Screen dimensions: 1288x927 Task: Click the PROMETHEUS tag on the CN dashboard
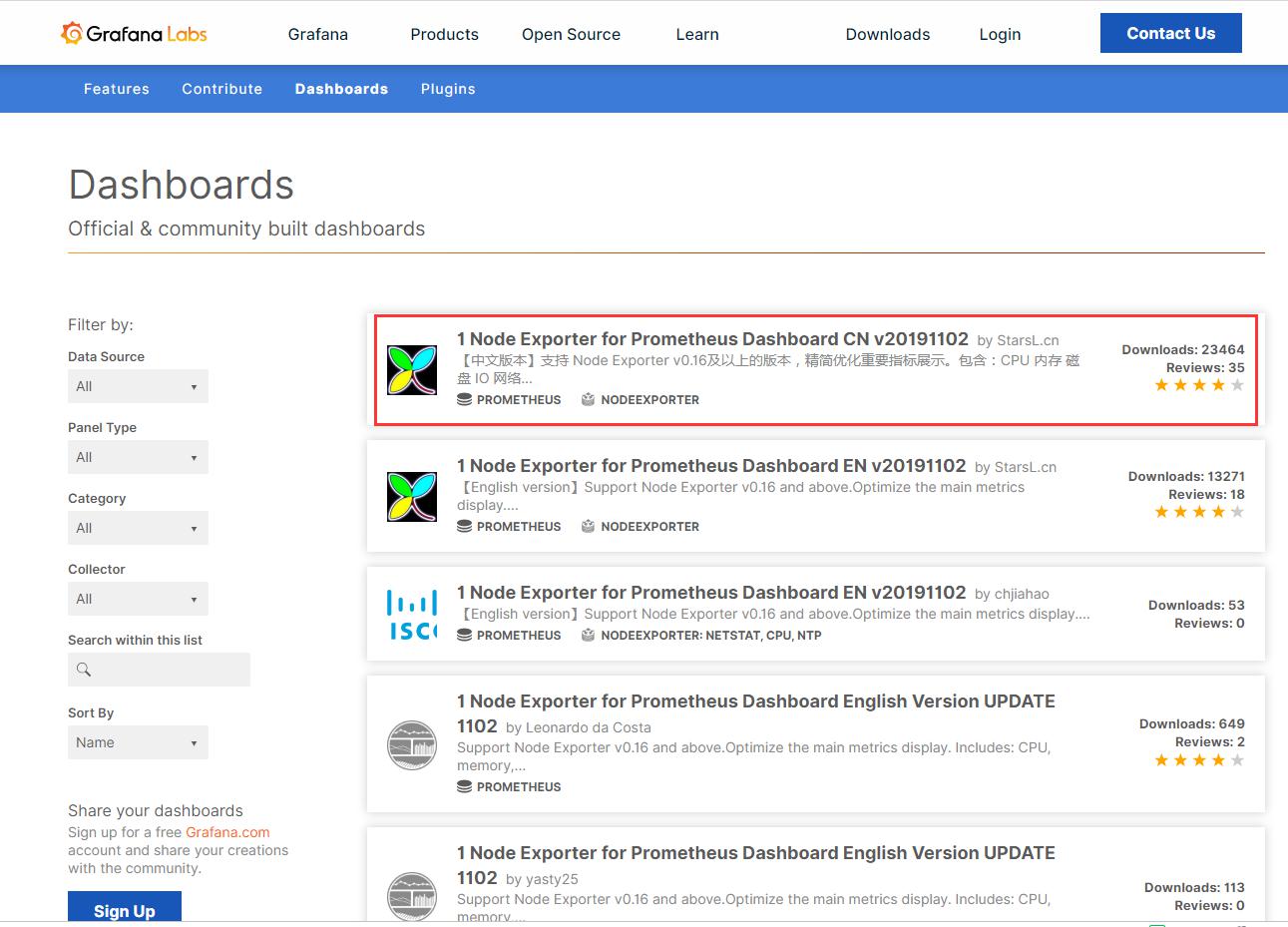pos(519,399)
